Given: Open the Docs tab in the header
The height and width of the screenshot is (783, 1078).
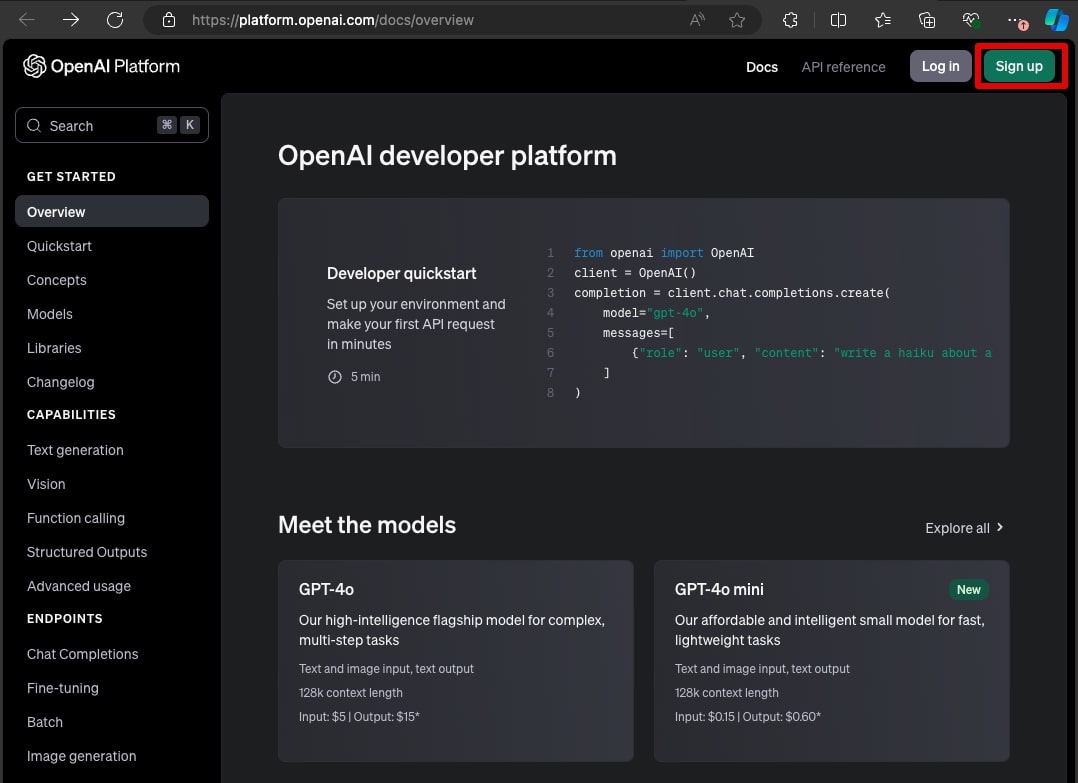Looking at the screenshot, I should coord(762,67).
